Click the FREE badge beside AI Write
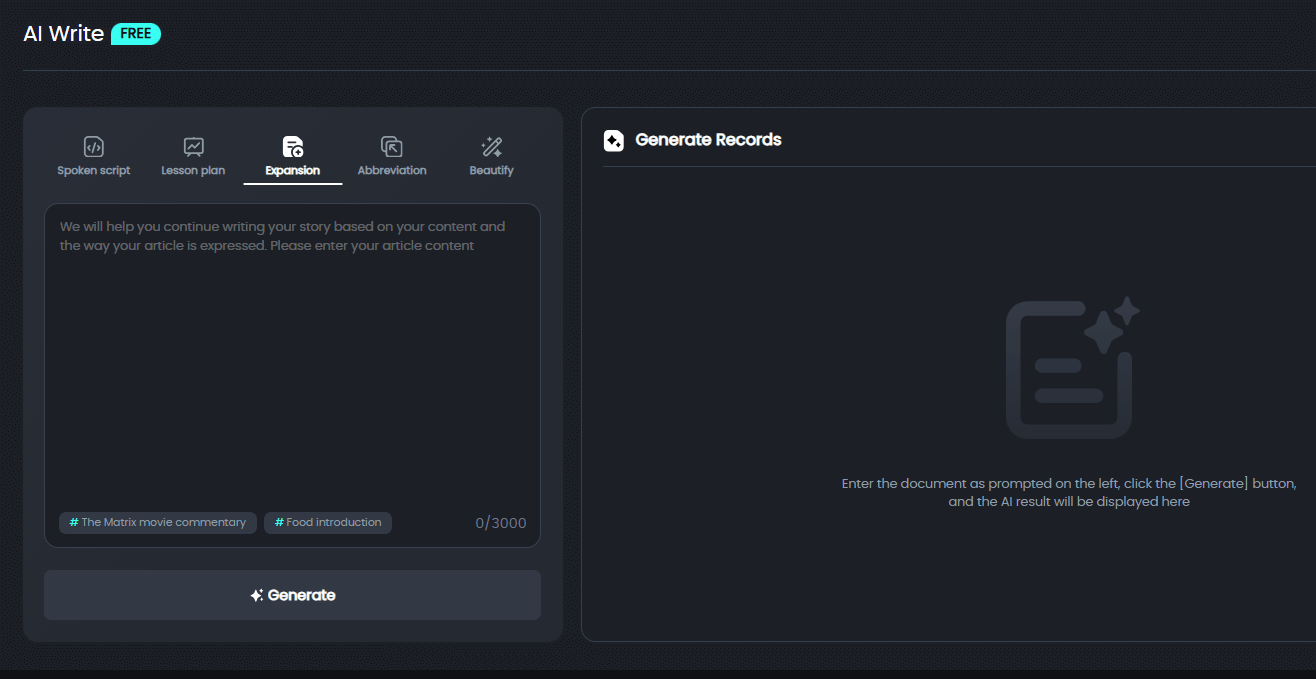This screenshot has width=1316, height=679. (136, 34)
